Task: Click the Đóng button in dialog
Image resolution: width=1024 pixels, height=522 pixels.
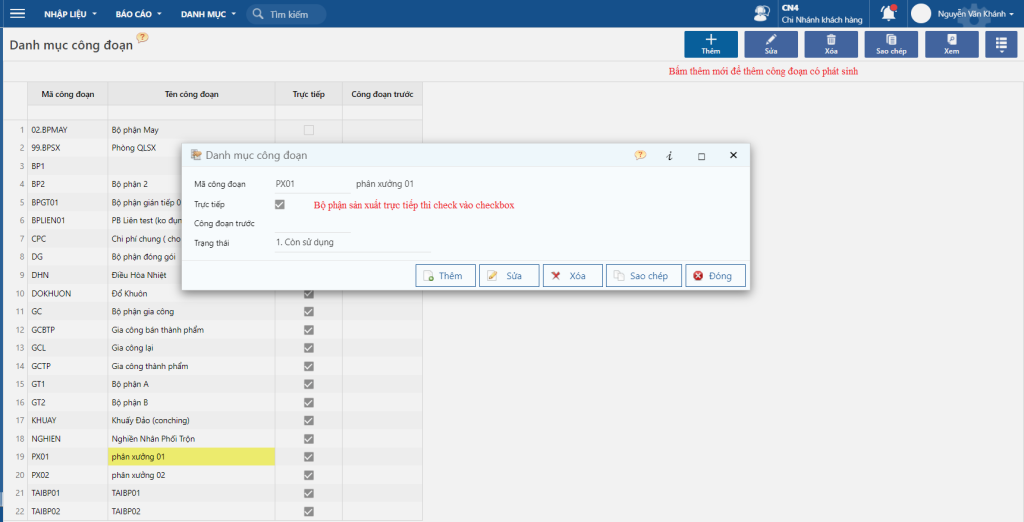Action: click(x=715, y=276)
